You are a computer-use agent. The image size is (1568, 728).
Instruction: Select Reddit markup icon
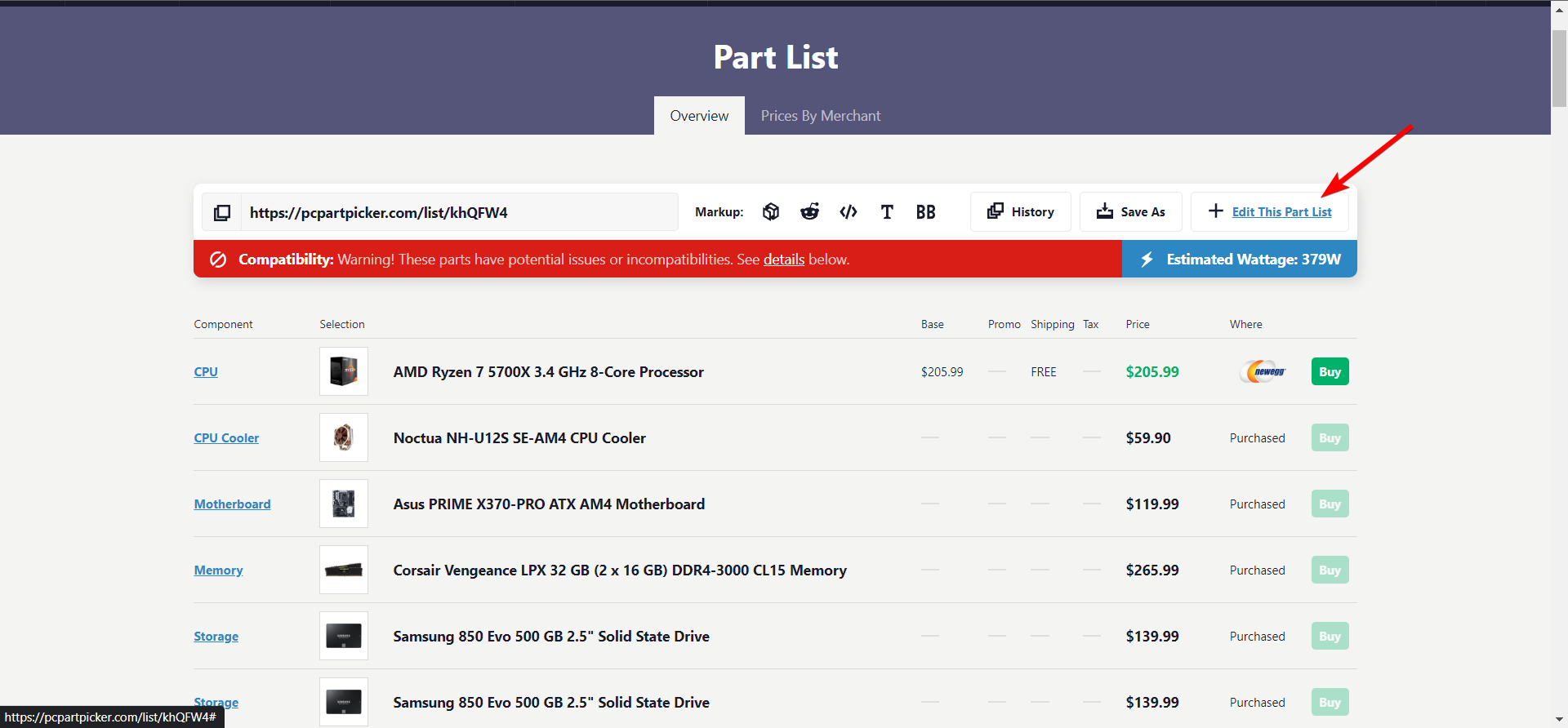click(809, 212)
